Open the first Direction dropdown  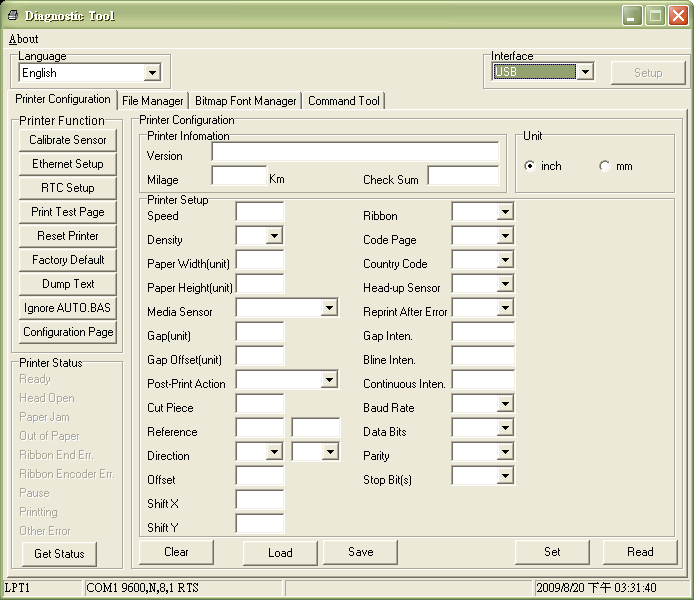[274, 452]
